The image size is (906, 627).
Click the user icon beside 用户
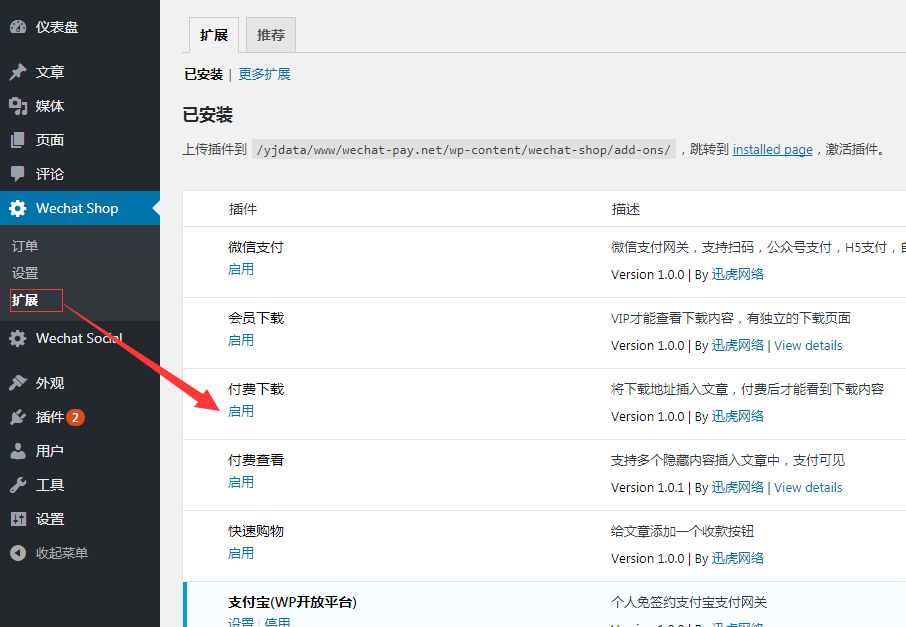pyautogui.click(x=18, y=451)
